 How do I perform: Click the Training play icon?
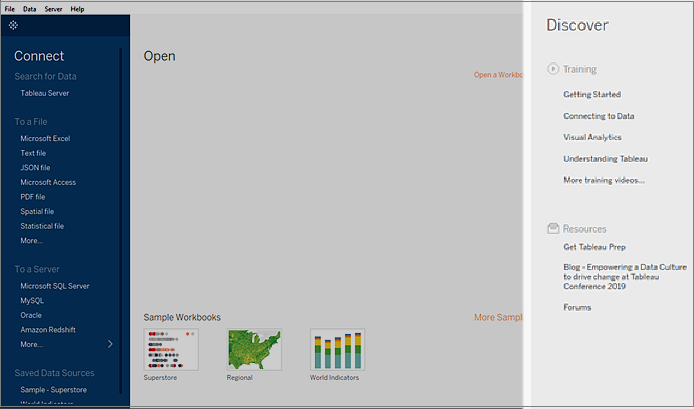click(x=553, y=70)
